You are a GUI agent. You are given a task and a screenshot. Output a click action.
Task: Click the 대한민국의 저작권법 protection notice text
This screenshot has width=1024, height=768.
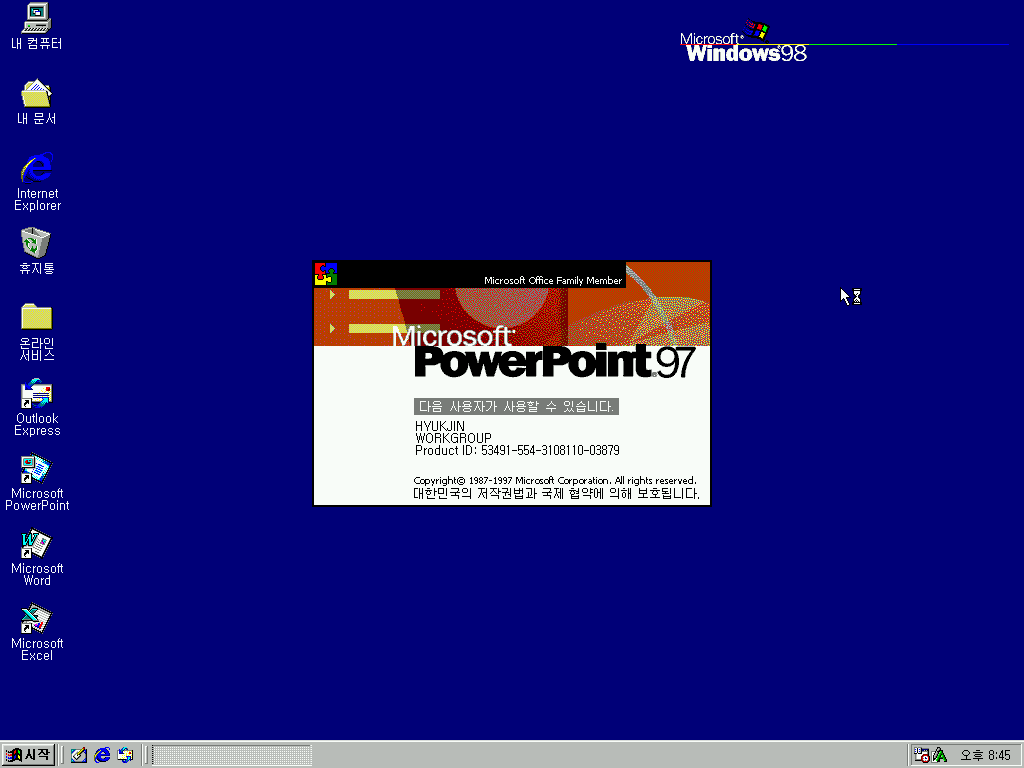pyautogui.click(x=556, y=494)
